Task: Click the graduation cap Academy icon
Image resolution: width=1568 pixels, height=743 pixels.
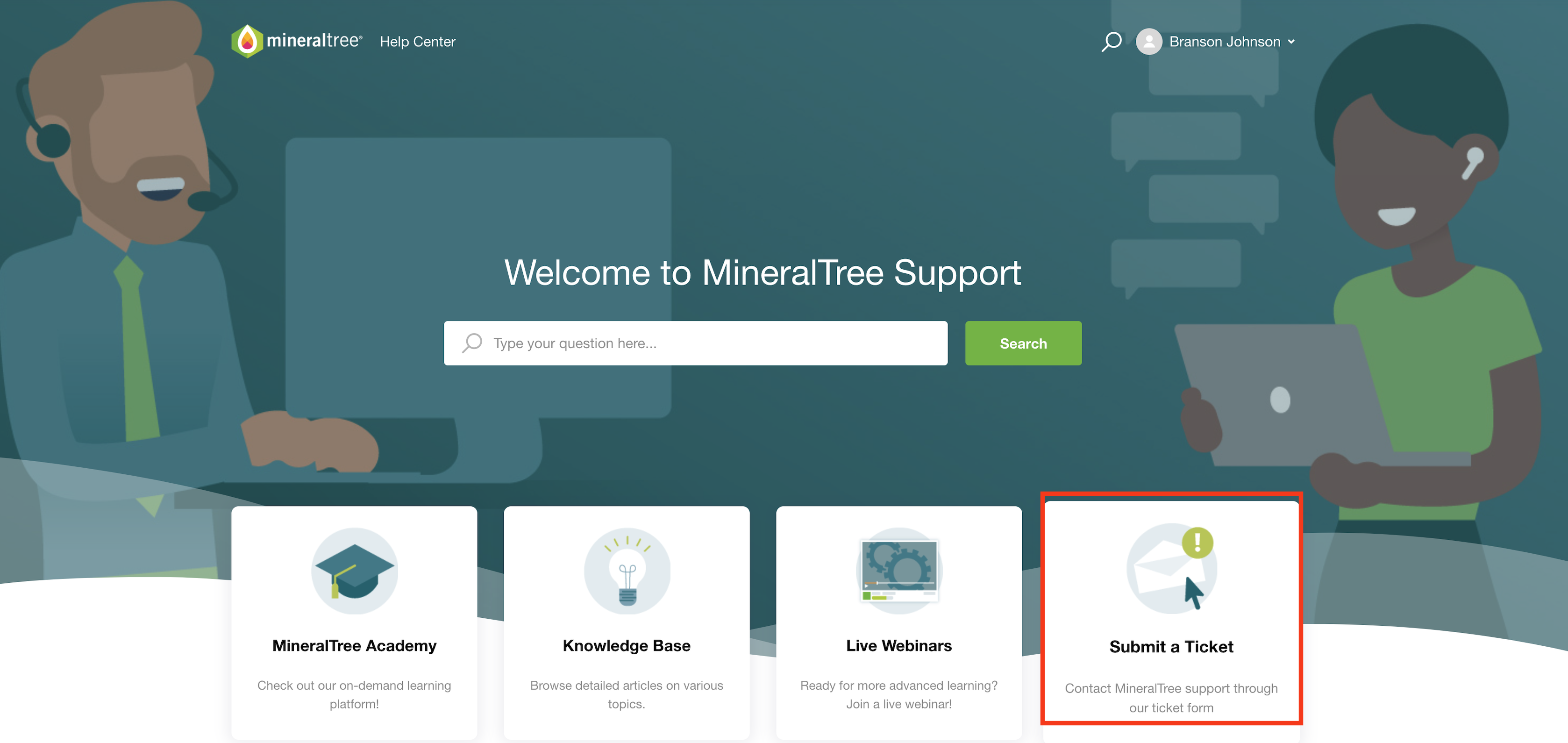Action: coord(354,571)
